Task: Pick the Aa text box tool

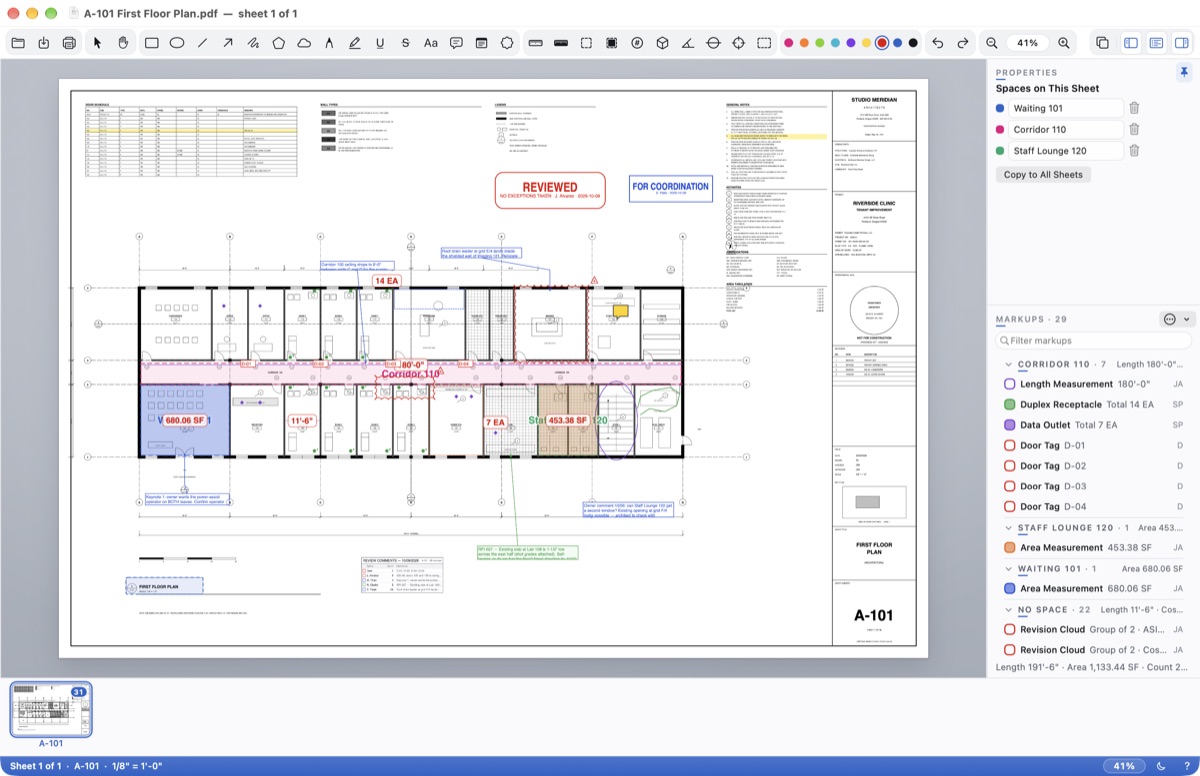Action: tap(431, 43)
